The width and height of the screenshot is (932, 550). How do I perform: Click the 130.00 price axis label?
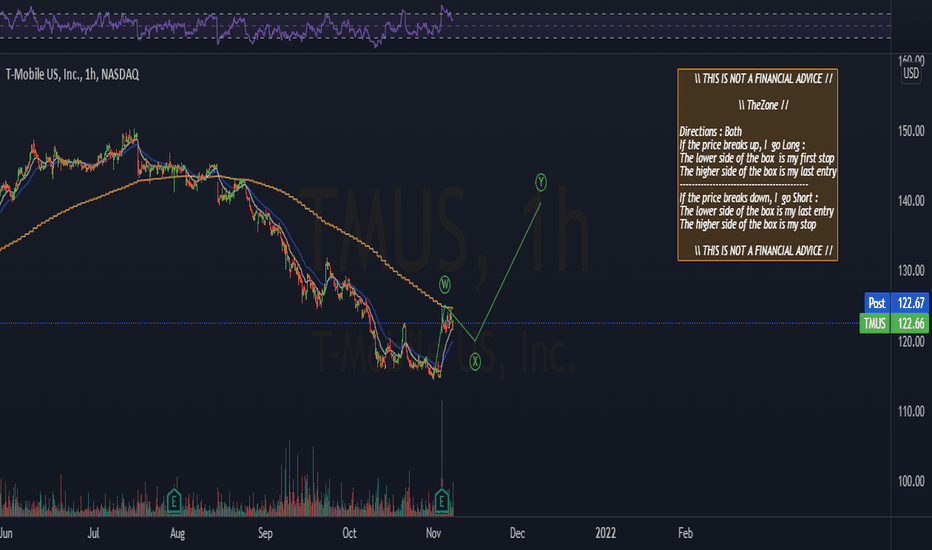(x=911, y=271)
